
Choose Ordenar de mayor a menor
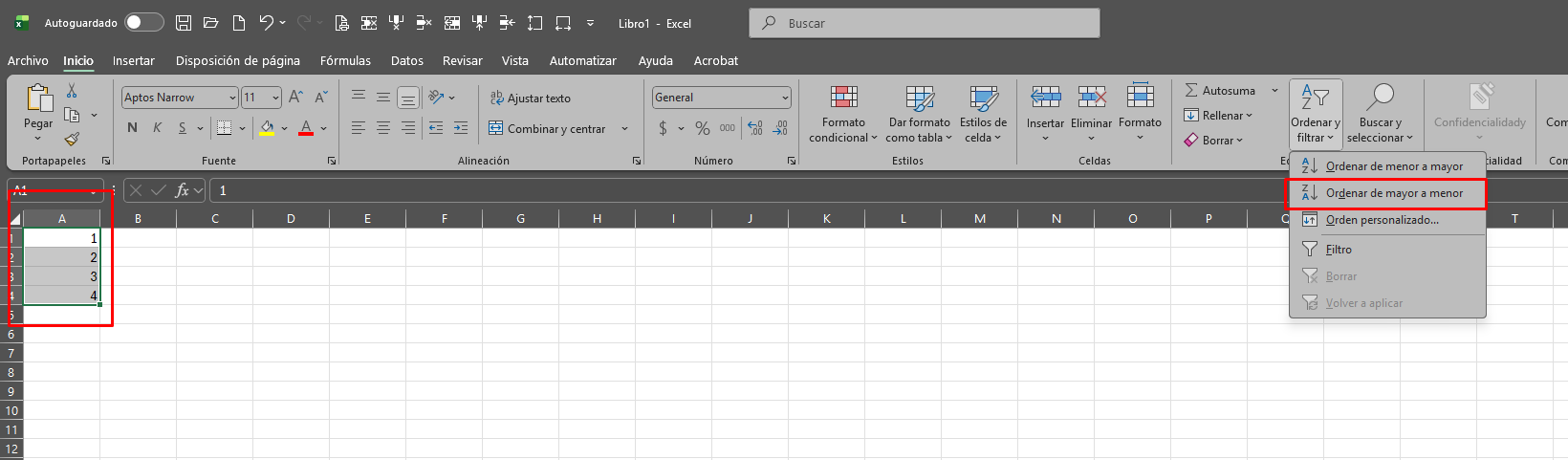point(1387,193)
